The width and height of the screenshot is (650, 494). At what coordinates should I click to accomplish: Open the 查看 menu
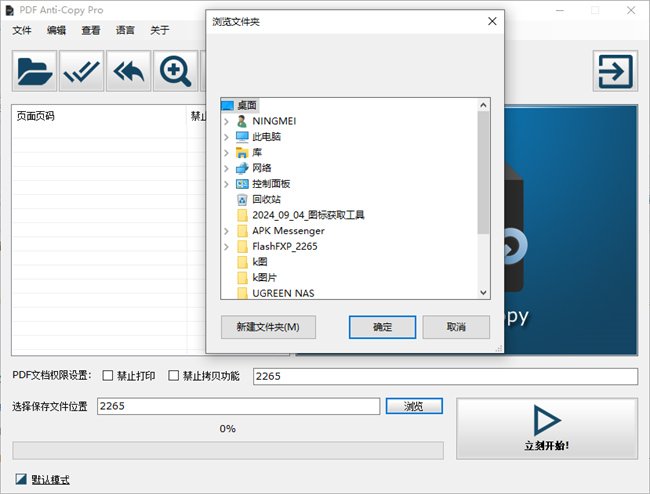point(91,30)
